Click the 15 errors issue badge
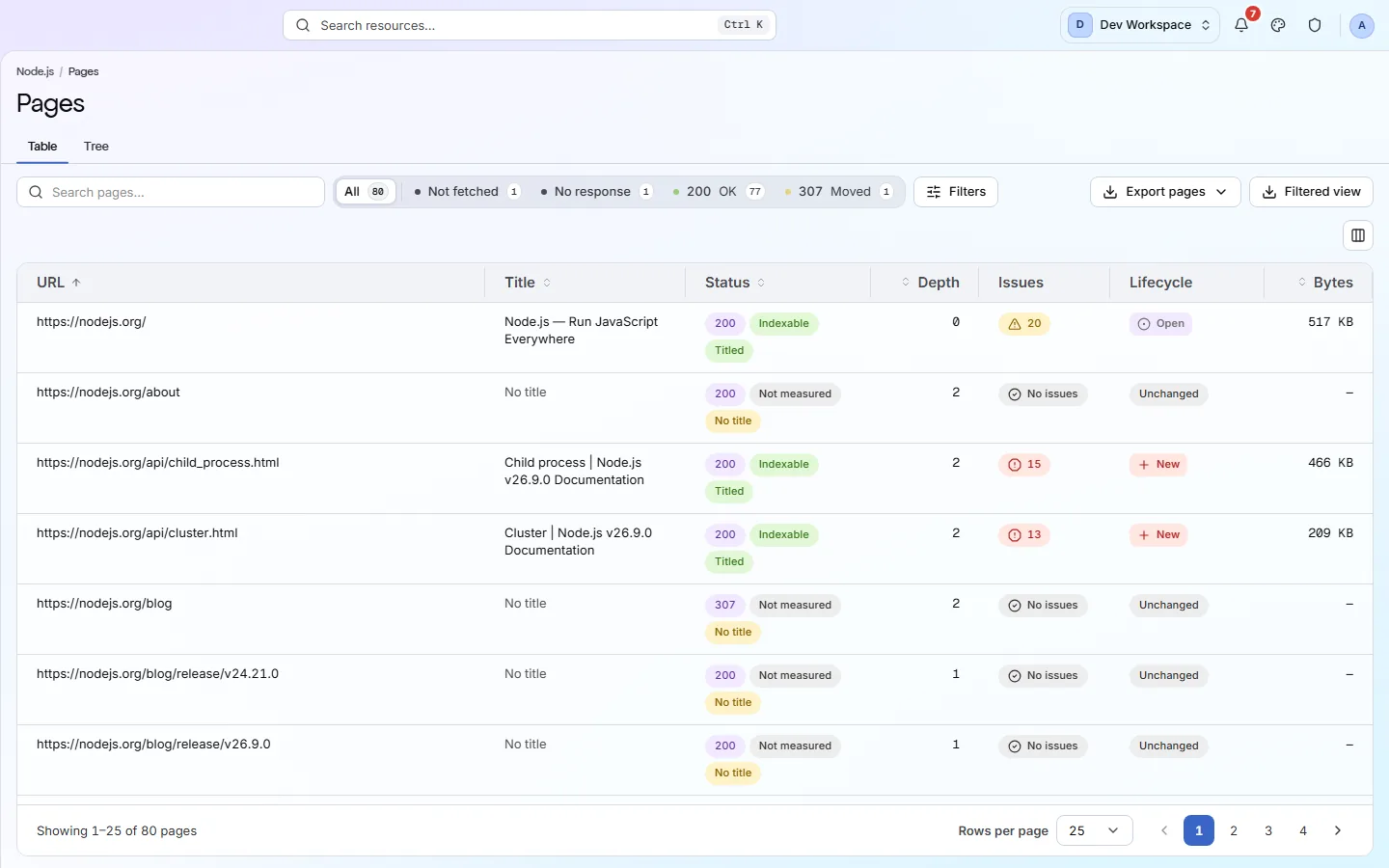 [x=1024, y=465]
